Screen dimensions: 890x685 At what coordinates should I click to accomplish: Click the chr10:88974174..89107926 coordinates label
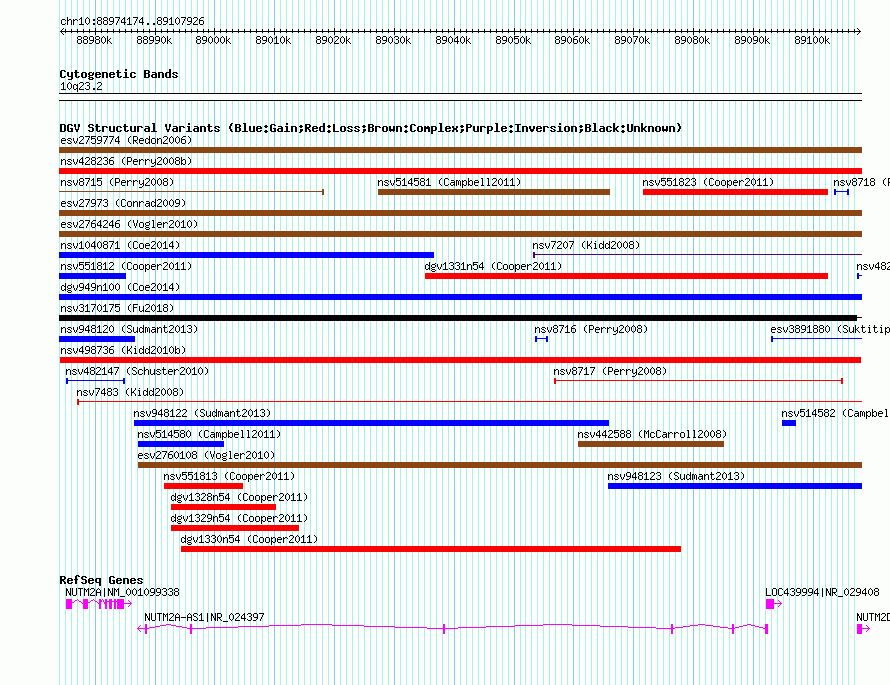tap(132, 22)
